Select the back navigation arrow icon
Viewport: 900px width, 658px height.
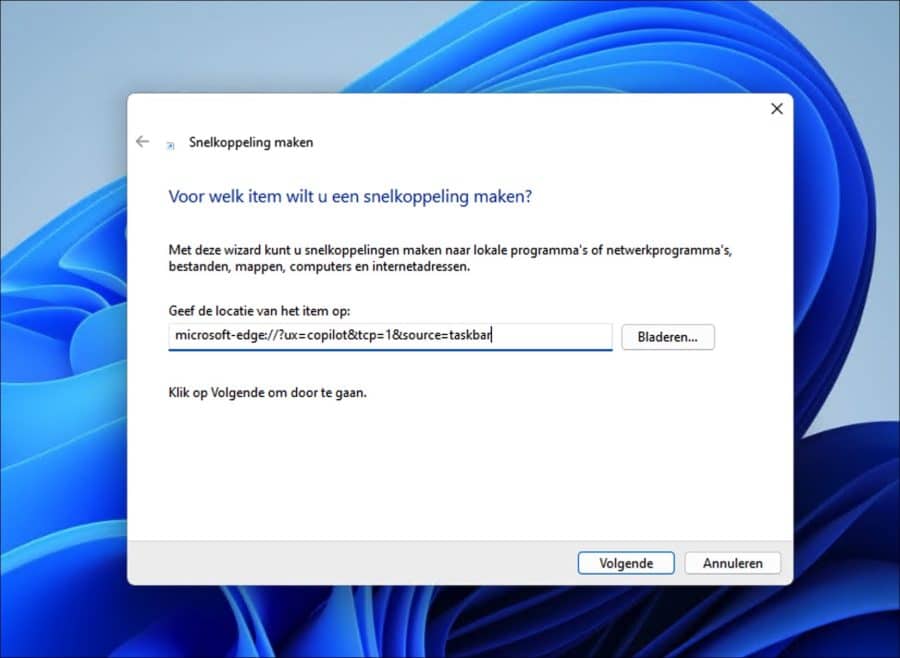click(x=142, y=142)
